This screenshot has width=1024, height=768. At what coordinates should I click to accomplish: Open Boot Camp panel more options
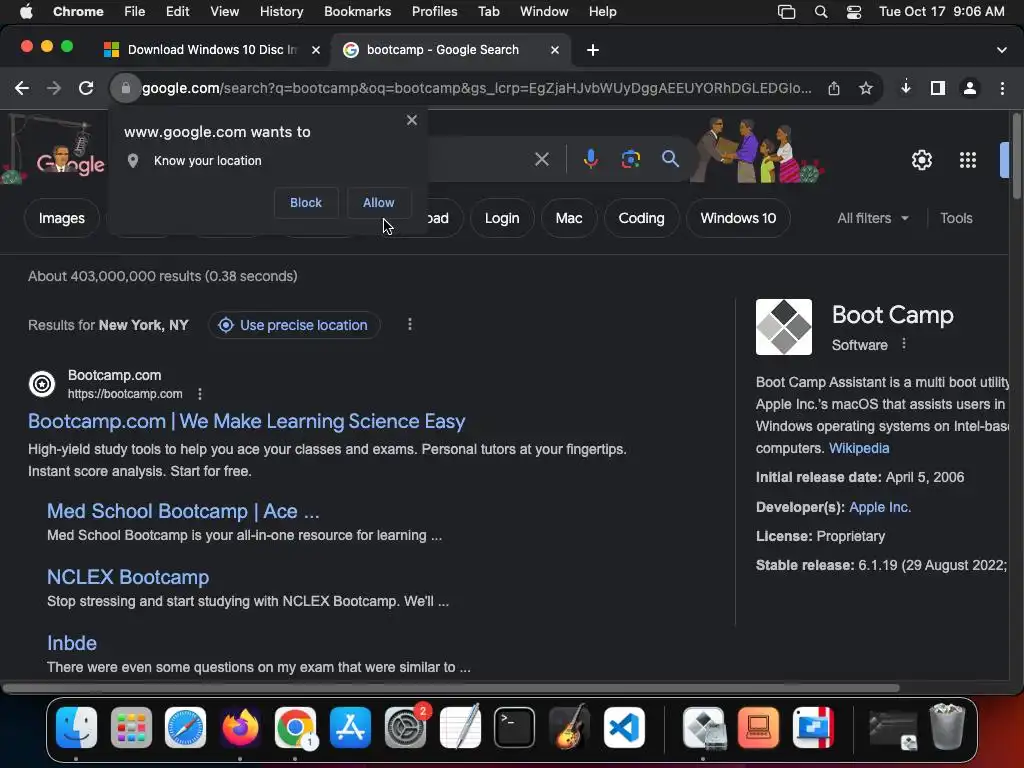[x=904, y=344]
